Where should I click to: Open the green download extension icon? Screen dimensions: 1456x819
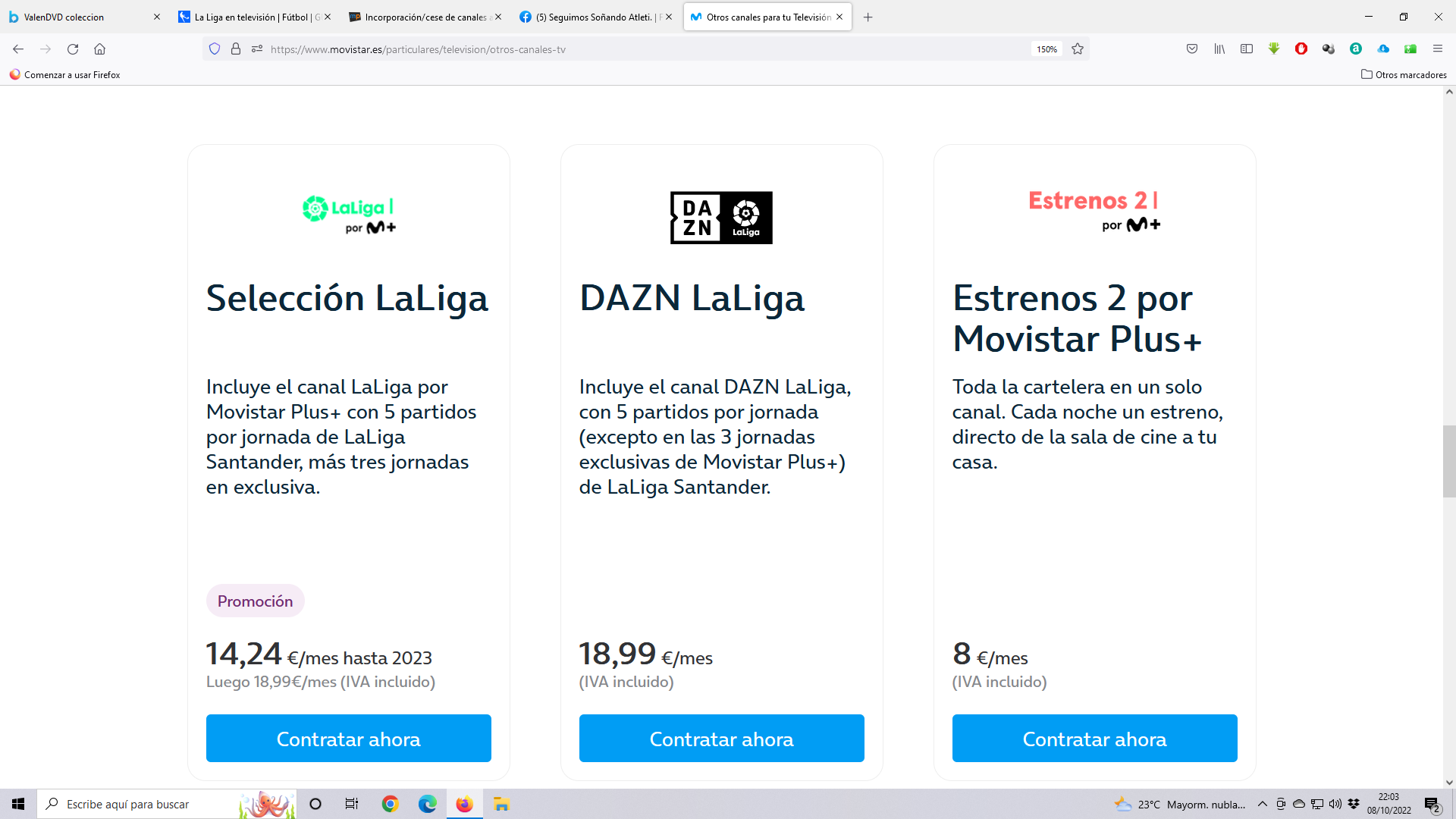coord(1274,49)
